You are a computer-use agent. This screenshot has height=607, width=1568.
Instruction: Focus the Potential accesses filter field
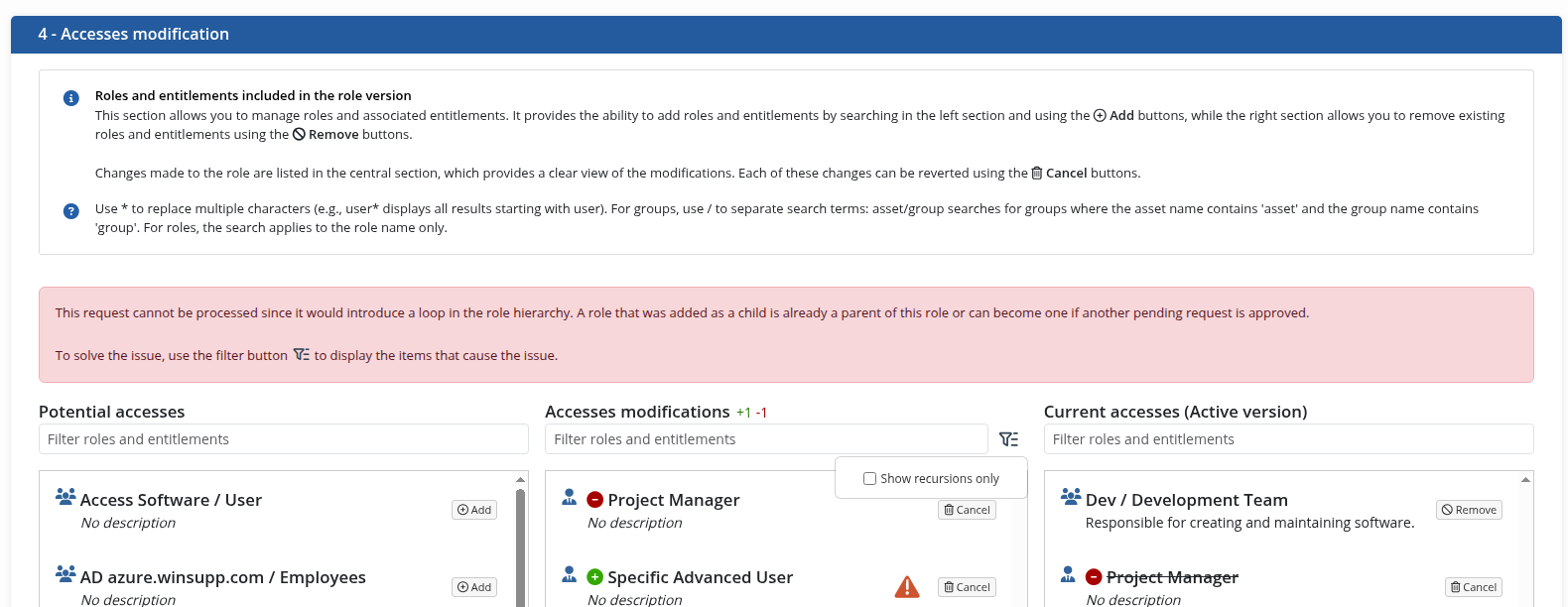point(284,439)
